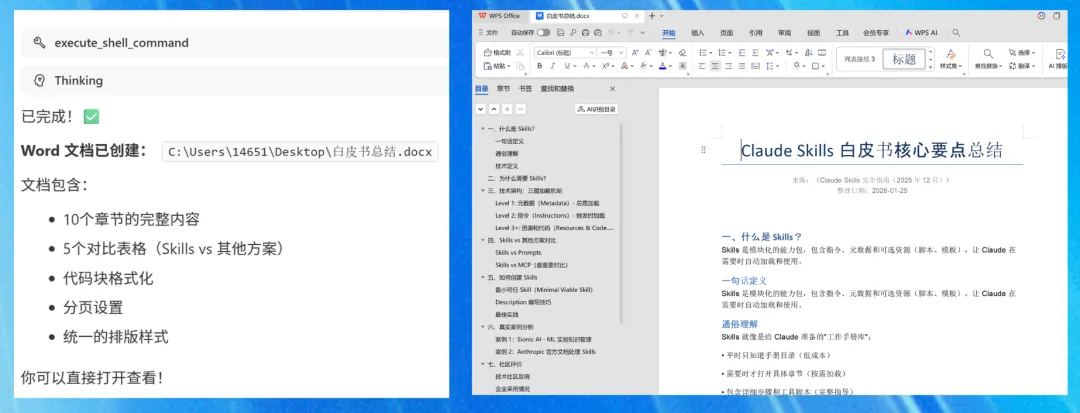Click the redo arrow icon
This screenshot has height=413, width=1080.
(630, 32)
